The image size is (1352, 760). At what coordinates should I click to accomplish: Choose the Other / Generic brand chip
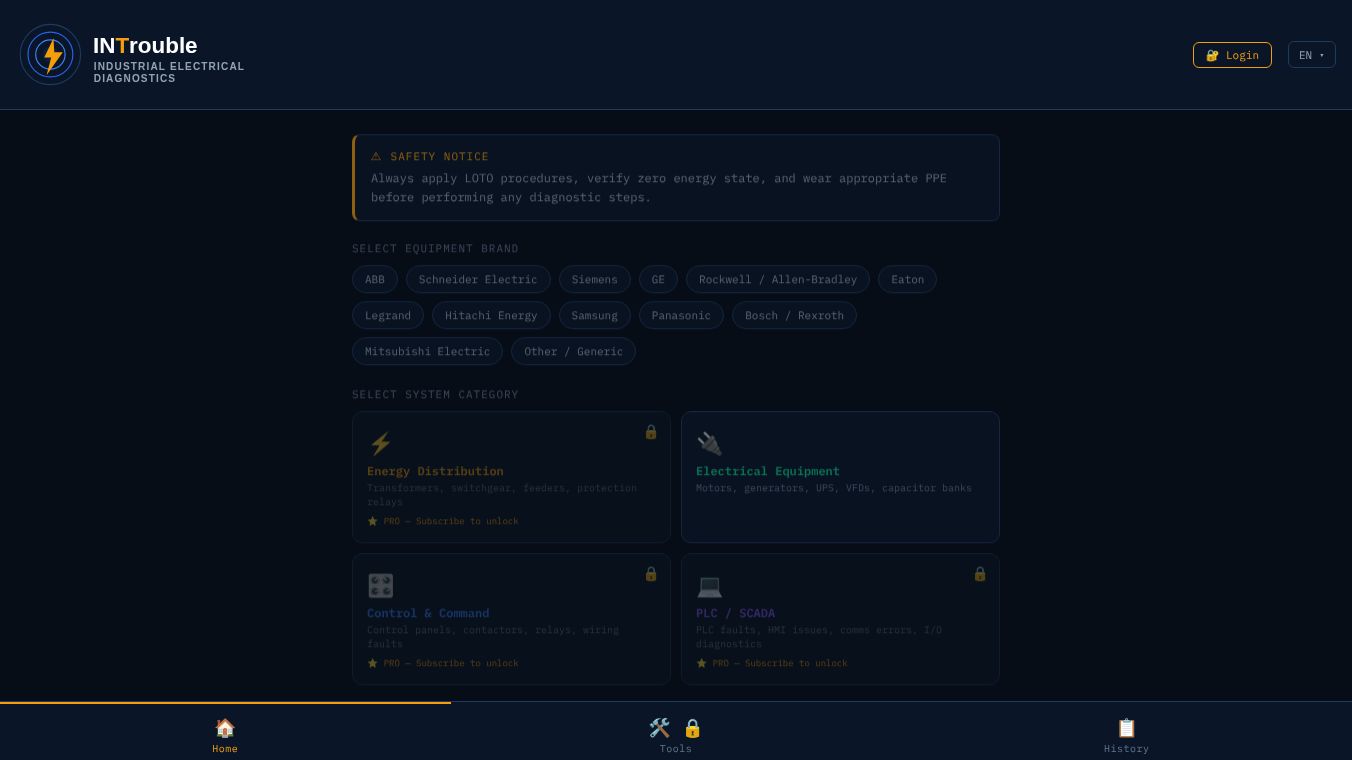573,351
